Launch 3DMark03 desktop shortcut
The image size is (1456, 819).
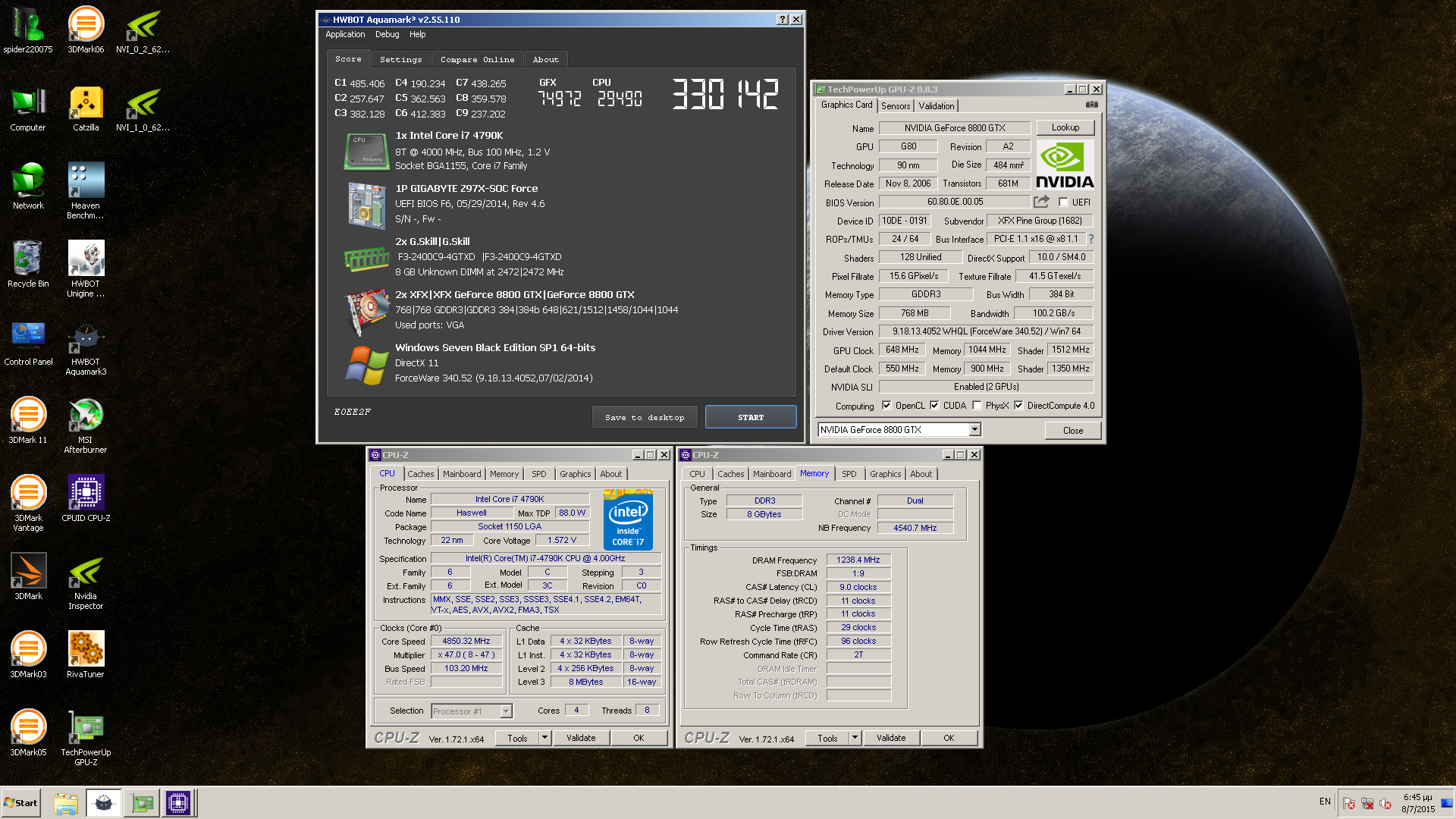(x=28, y=655)
